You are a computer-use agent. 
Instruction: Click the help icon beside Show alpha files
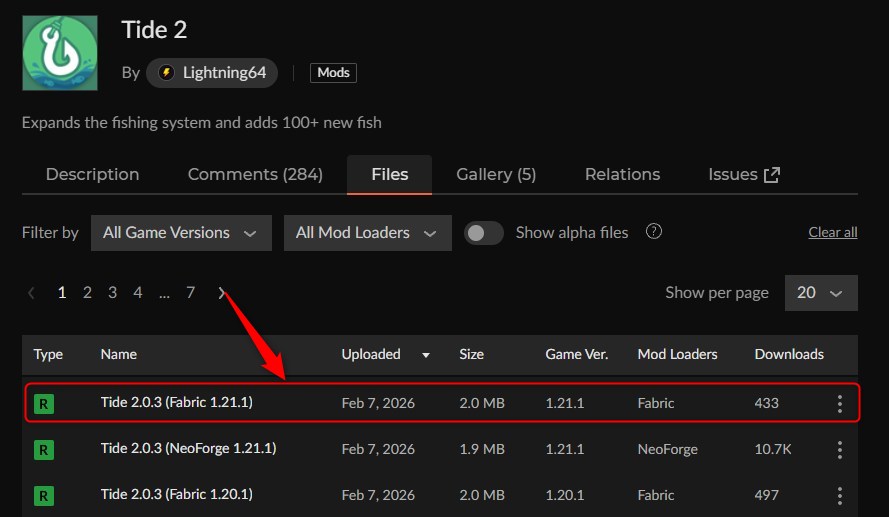654,232
